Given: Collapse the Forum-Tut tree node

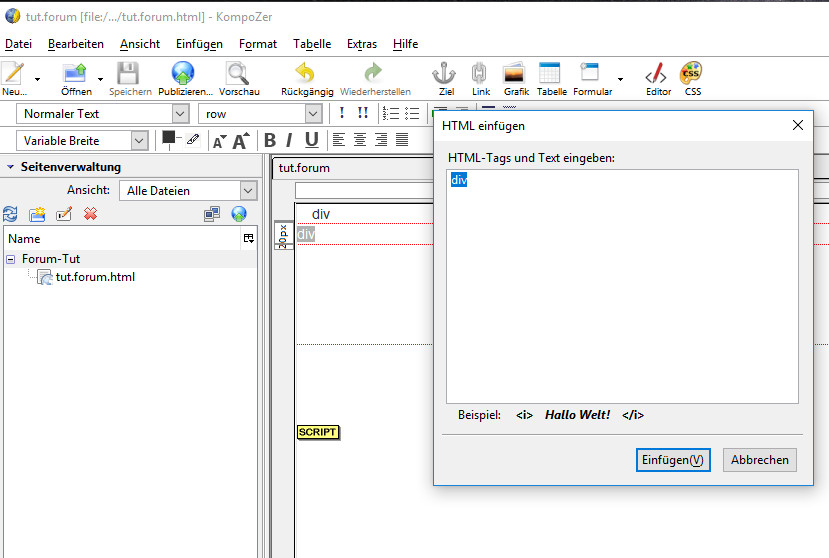Looking at the screenshot, I should click(x=11, y=259).
